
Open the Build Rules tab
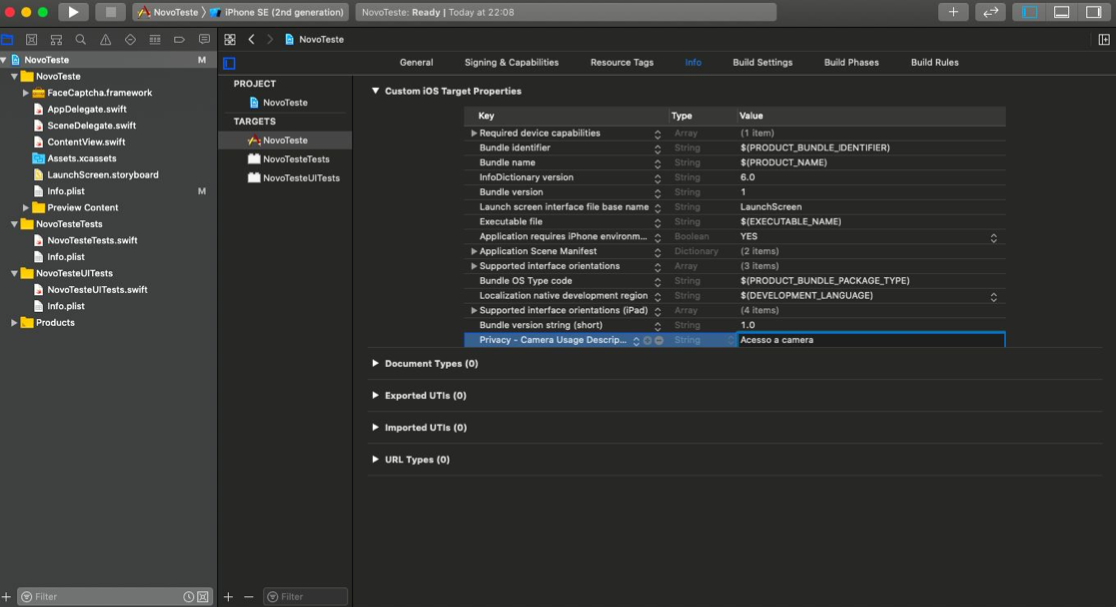click(x=935, y=63)
